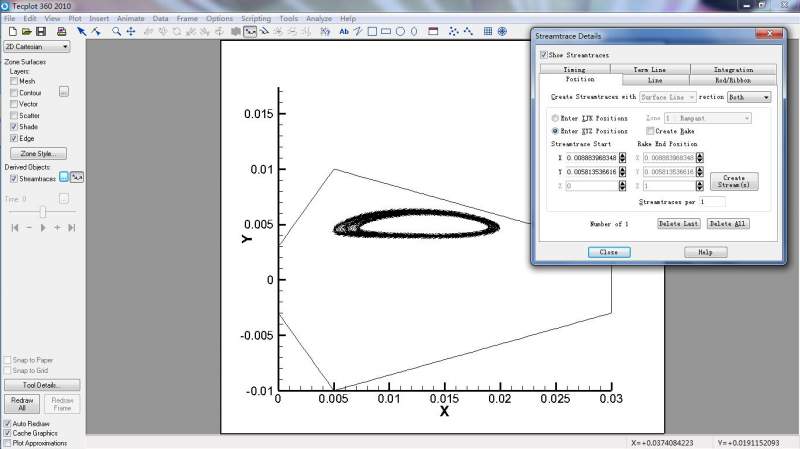This screenshot has height=449, width=800.
Task: Click the Create Scatter Zone toolbar icon
Action: point(454,32)
